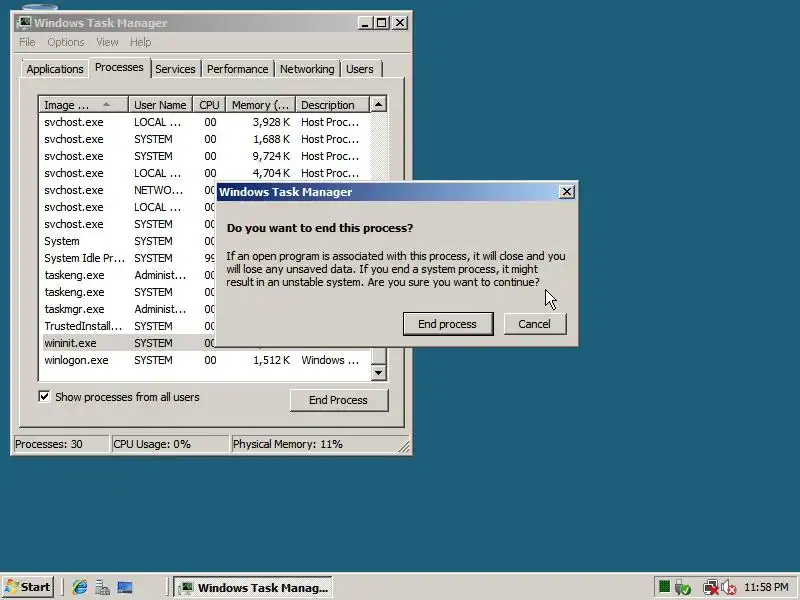Viewport: 800px width, 600px height.
Task: Click the Windows Task Manager taskbar button
Action: tap(253, 587)
